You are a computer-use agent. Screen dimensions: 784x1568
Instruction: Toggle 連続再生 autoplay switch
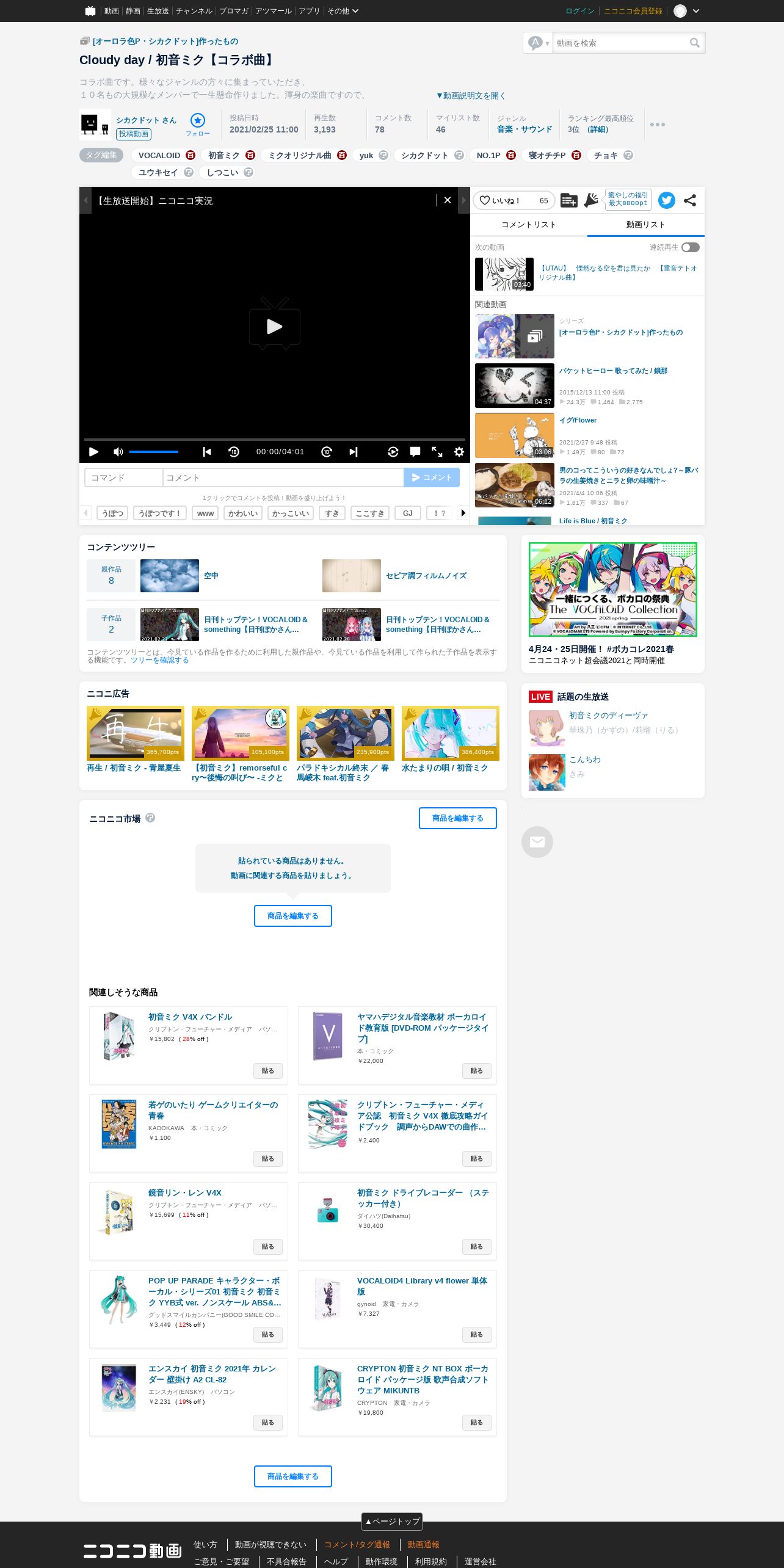pos(691,247)
